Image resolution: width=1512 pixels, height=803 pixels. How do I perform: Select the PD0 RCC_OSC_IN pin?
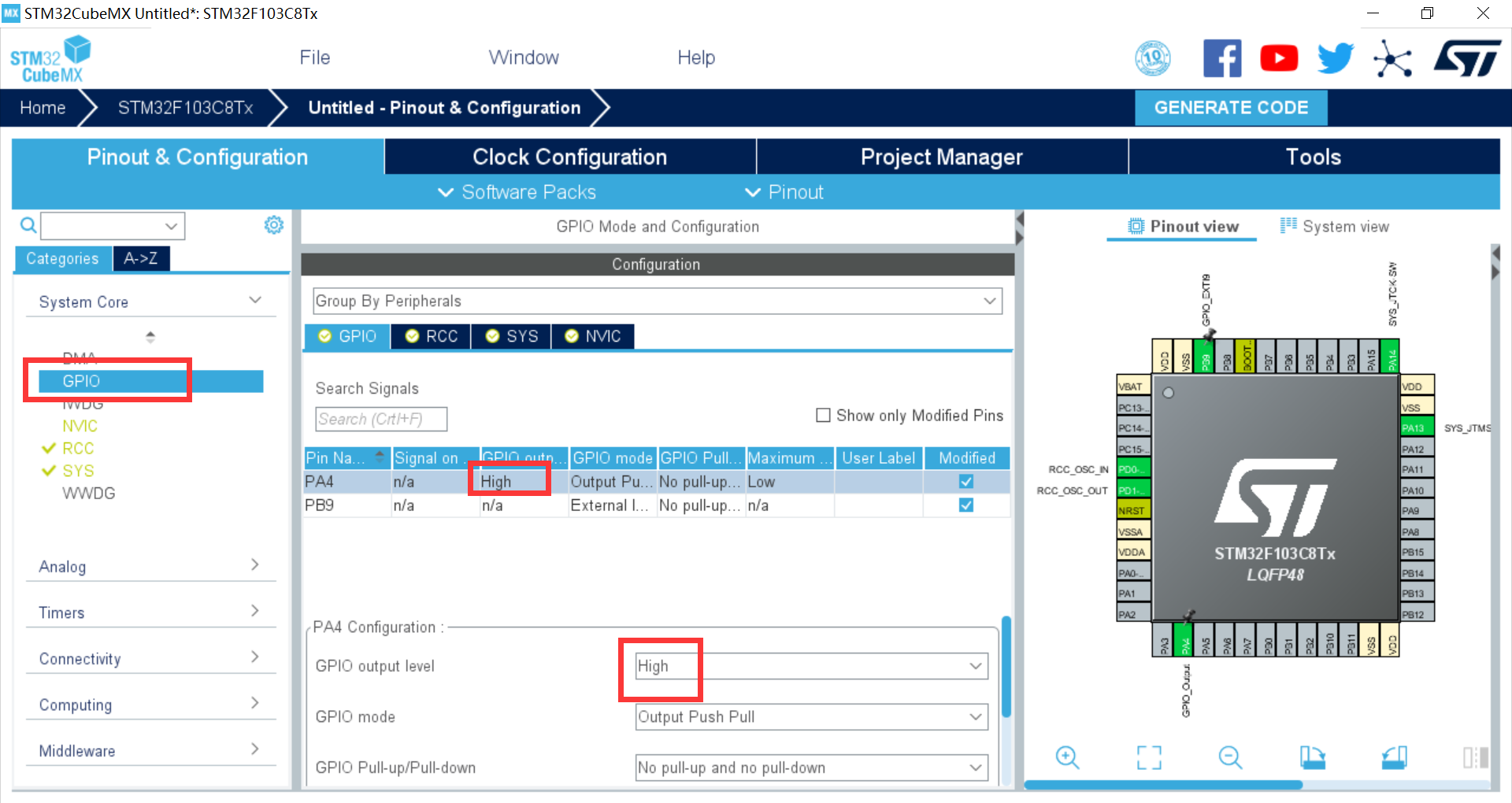point(1134,469)
